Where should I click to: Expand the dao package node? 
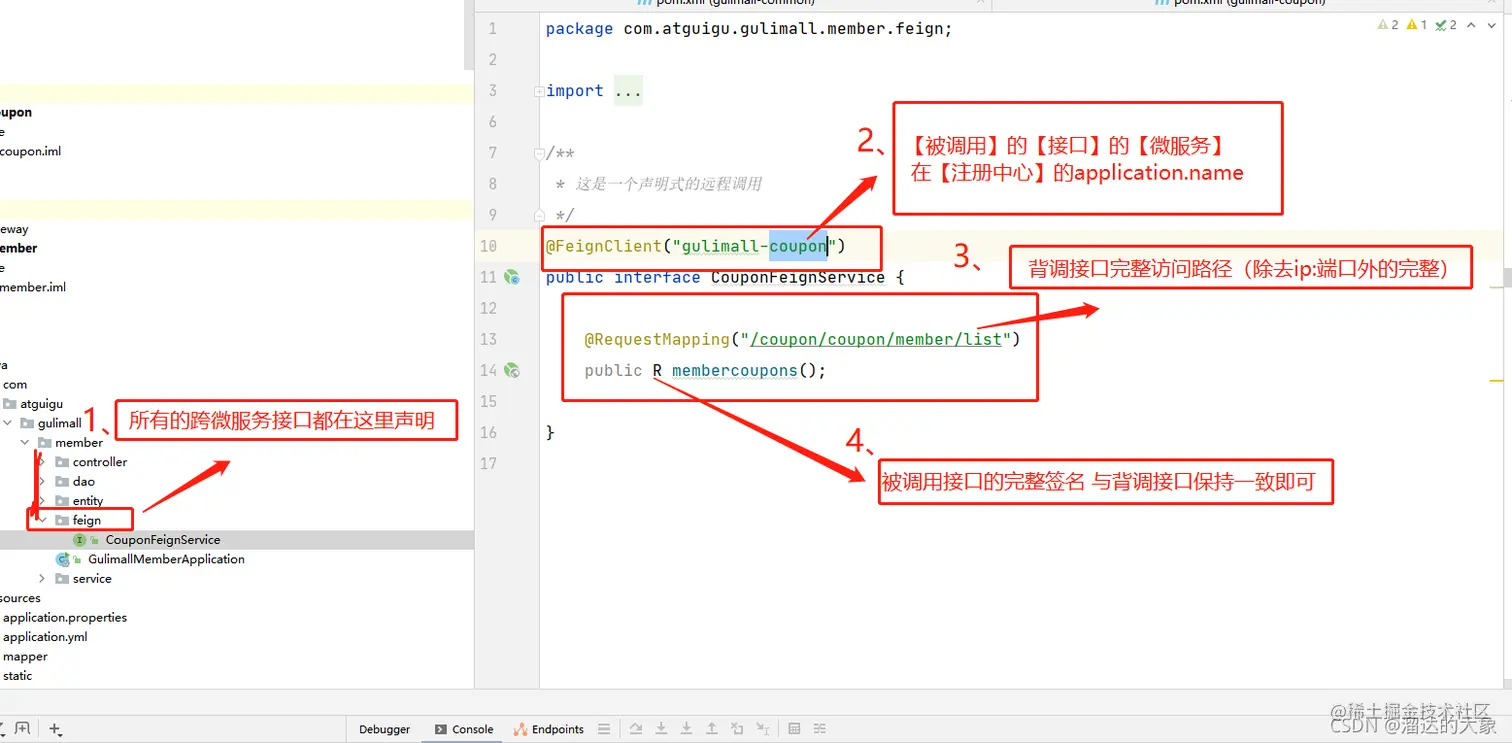pyautogui.click(x=42, y=481)
